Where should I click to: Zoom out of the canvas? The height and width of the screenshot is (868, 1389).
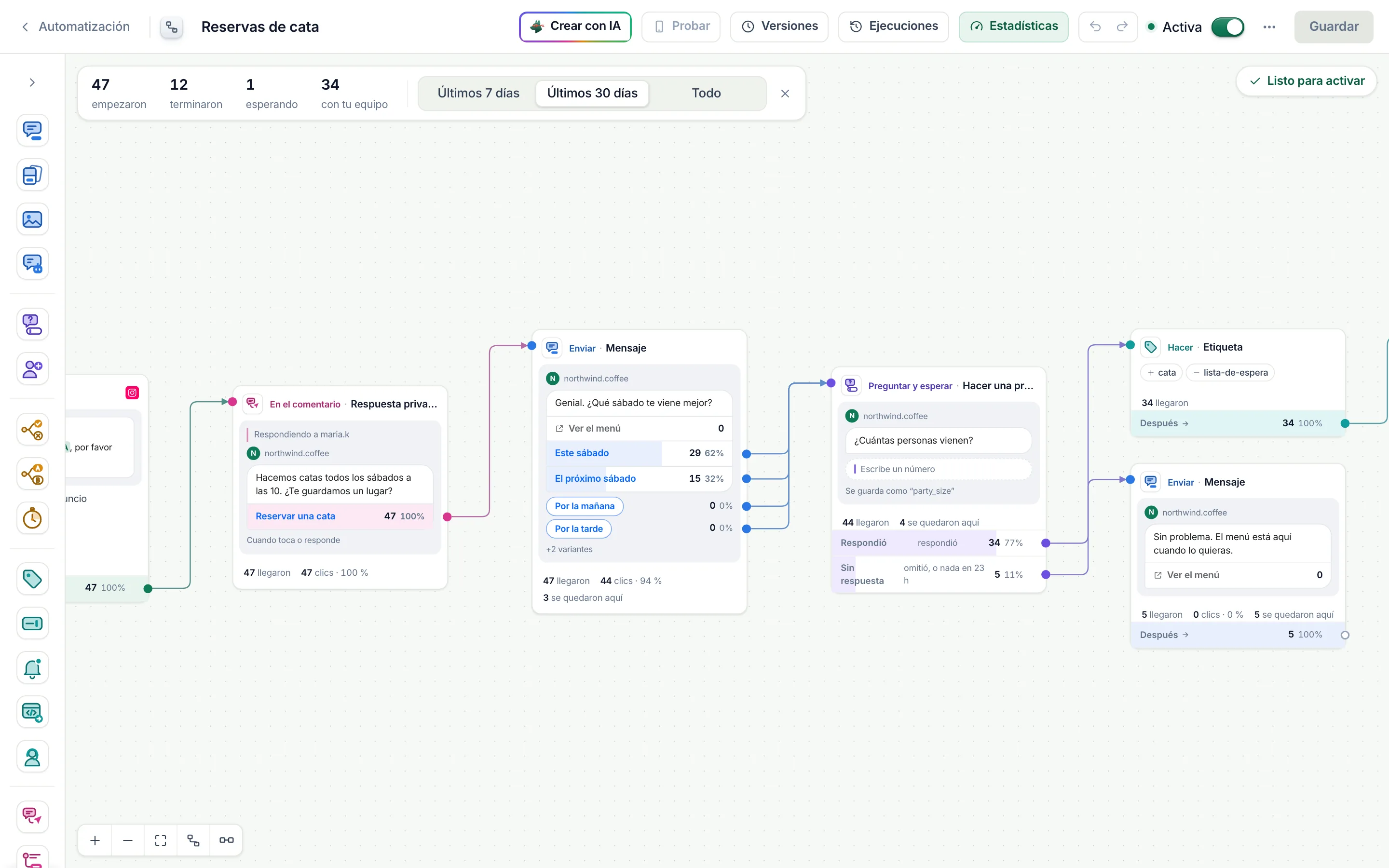pyautogui.click(x=128, y=840)
